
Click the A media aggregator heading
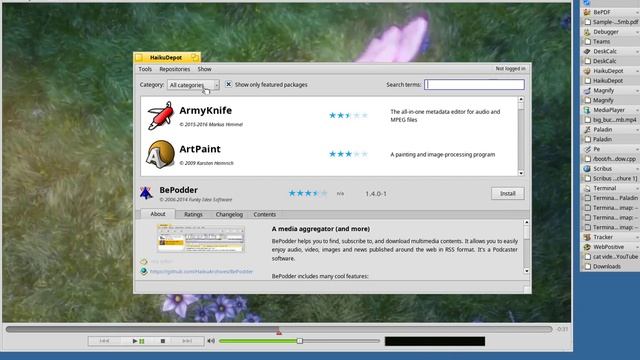coord(321,229)
